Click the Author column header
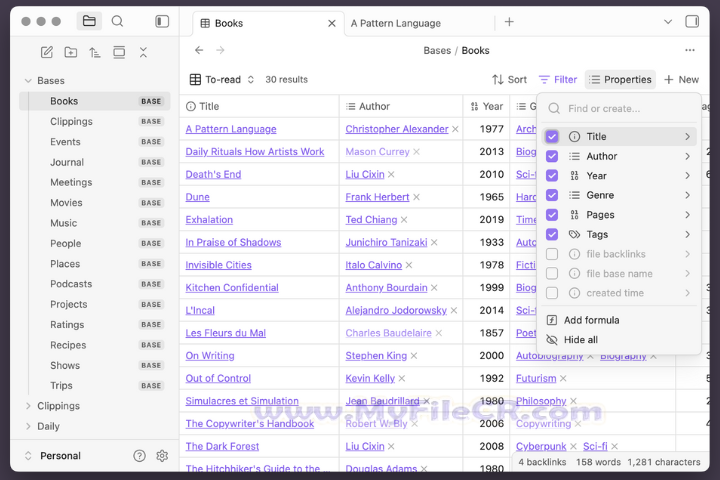 coord(401,107)
